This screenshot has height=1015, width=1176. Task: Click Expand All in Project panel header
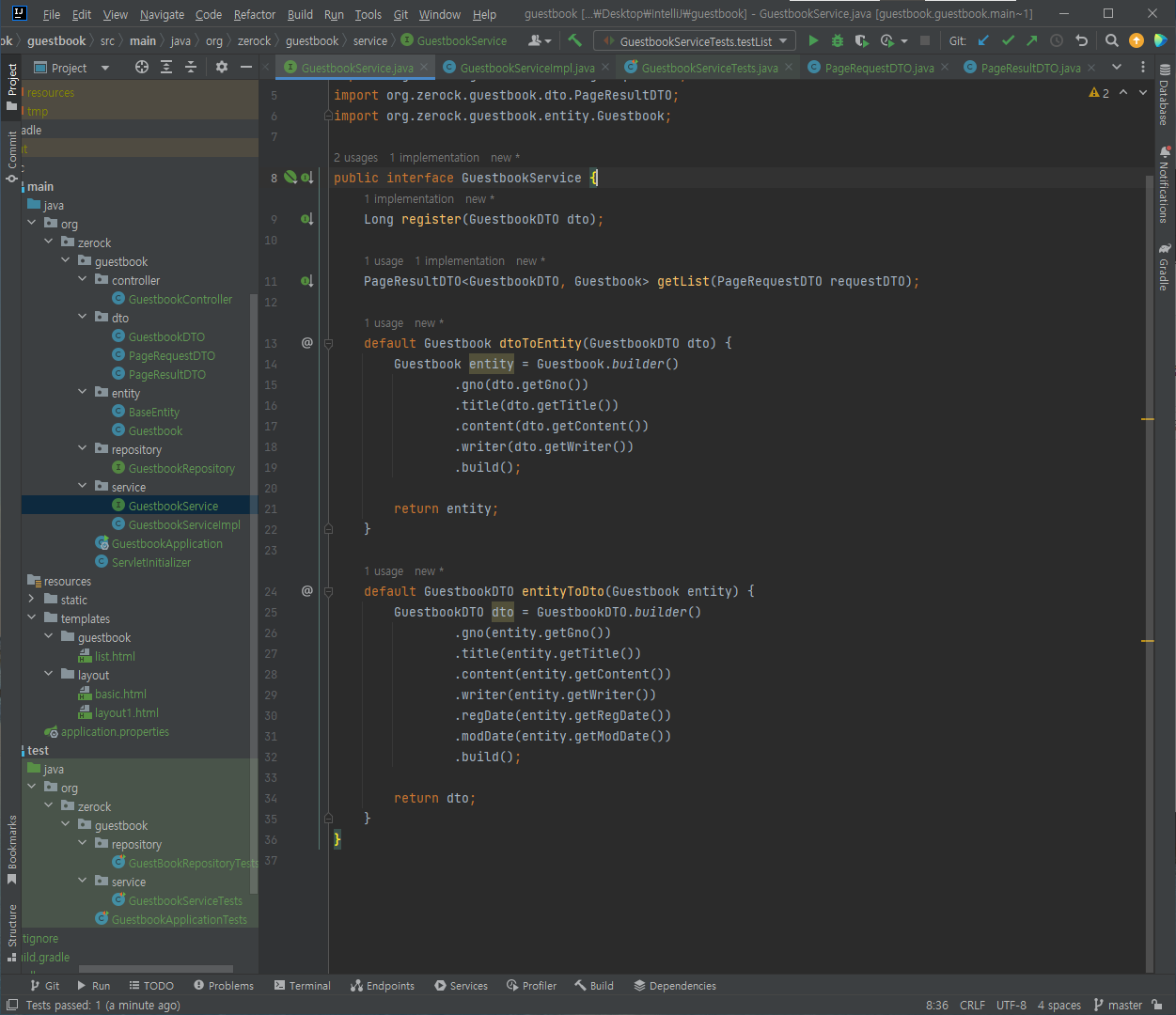click(166, 67)
